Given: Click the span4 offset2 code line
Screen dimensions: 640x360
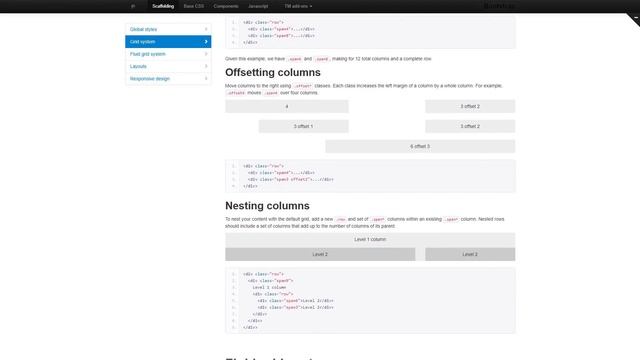Looking at the screenshot, I should coord(291,179).
